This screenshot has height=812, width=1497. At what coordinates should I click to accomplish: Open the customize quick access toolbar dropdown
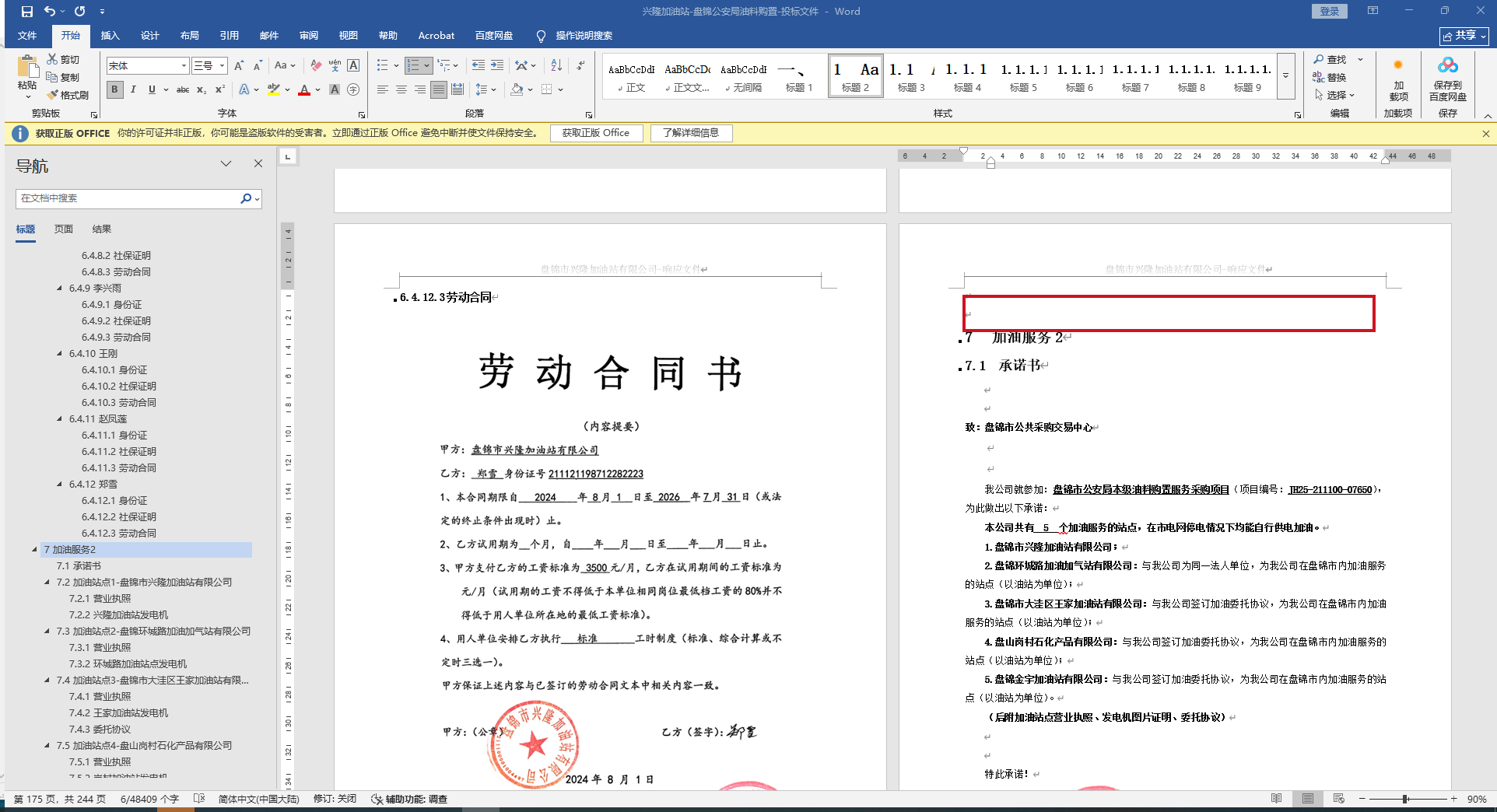click(x=102, y=12)
